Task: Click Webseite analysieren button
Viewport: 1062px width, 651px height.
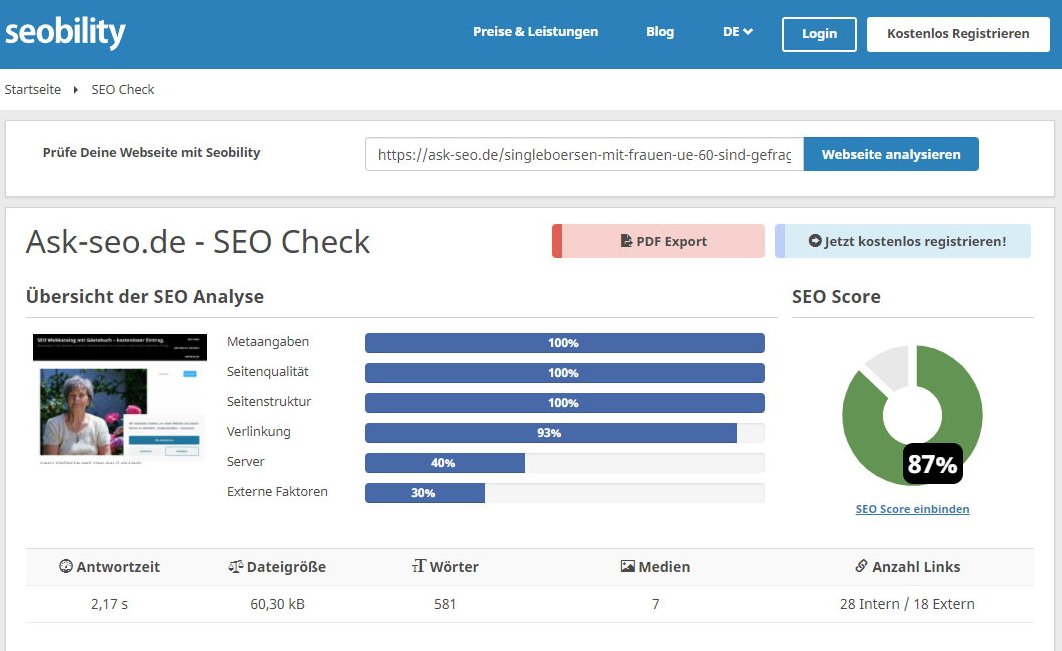Action: pos(891,154)
